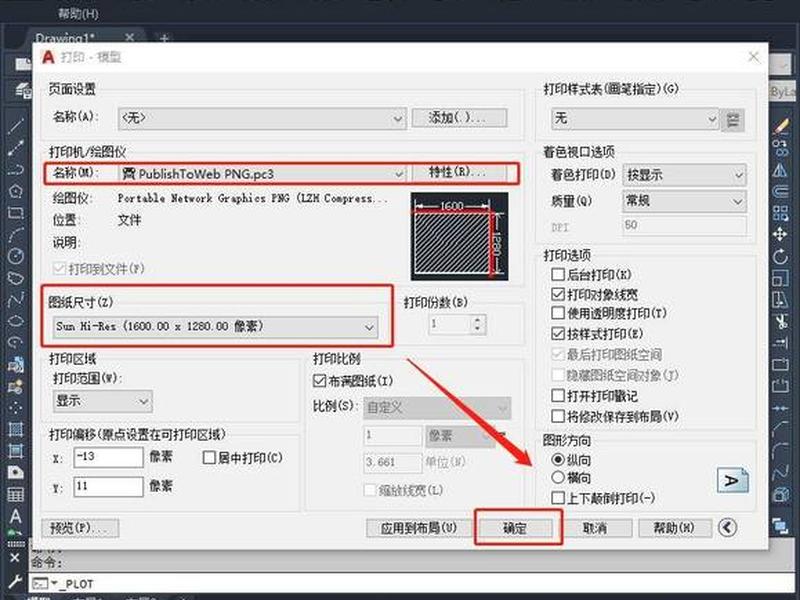
Task: Click the 应用到布局(U) button
Action: click(418, 528)
